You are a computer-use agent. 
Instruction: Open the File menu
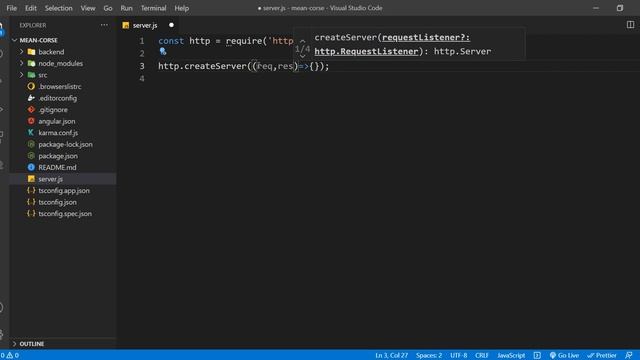11,8
